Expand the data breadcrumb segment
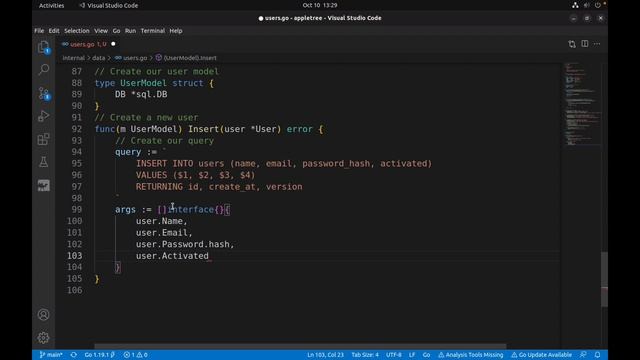Screen dimensions: 640x360 click(98, 58)
